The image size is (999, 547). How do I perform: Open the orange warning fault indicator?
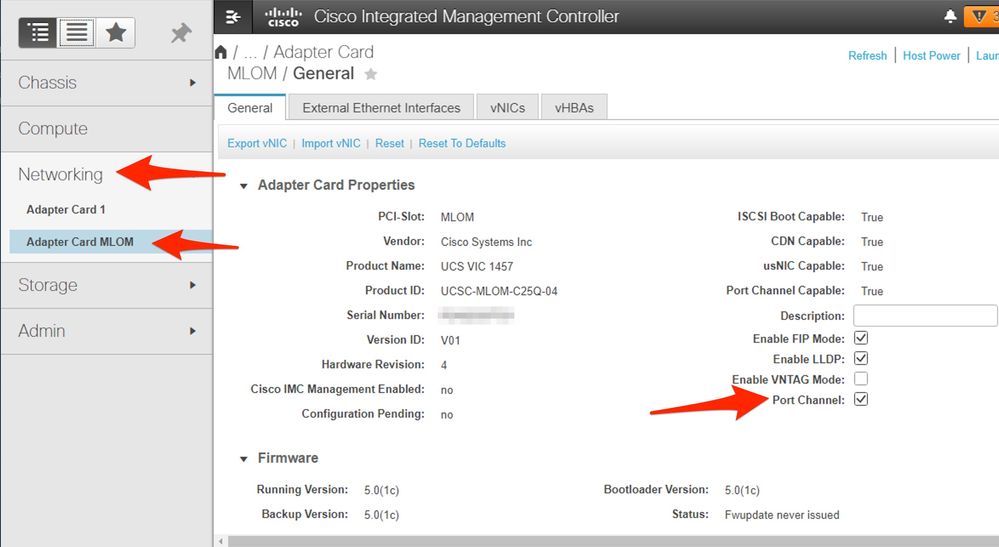pyautogui.click(x=982, y=17)
